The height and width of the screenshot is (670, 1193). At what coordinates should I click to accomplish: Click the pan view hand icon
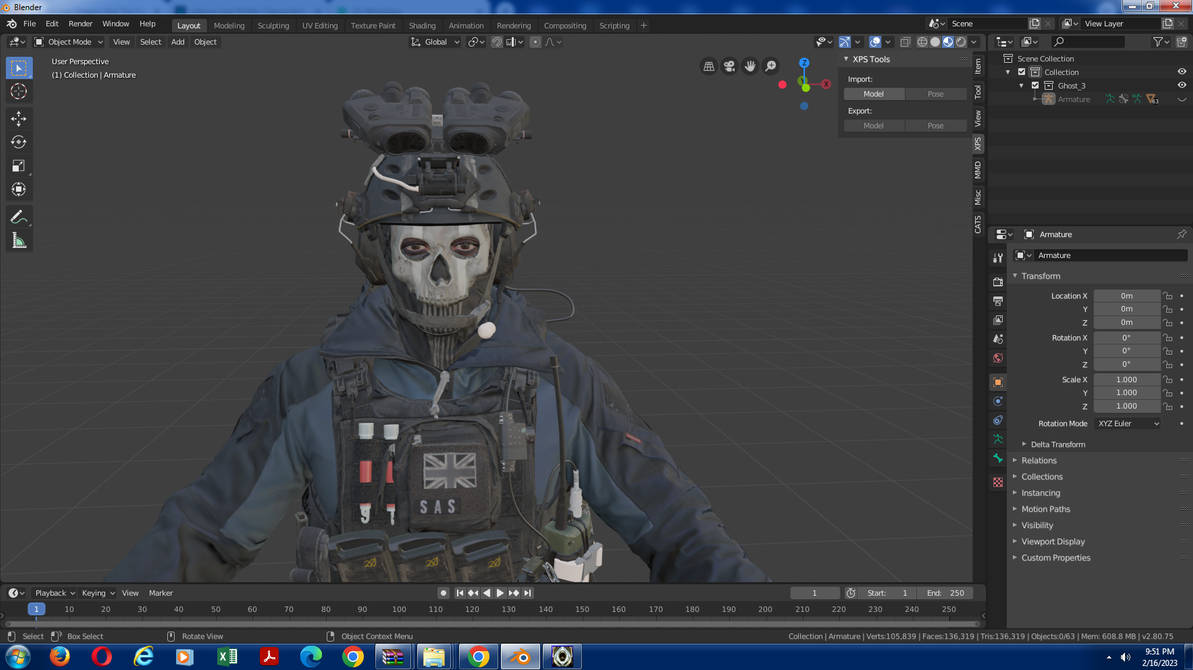pos(749,66)
